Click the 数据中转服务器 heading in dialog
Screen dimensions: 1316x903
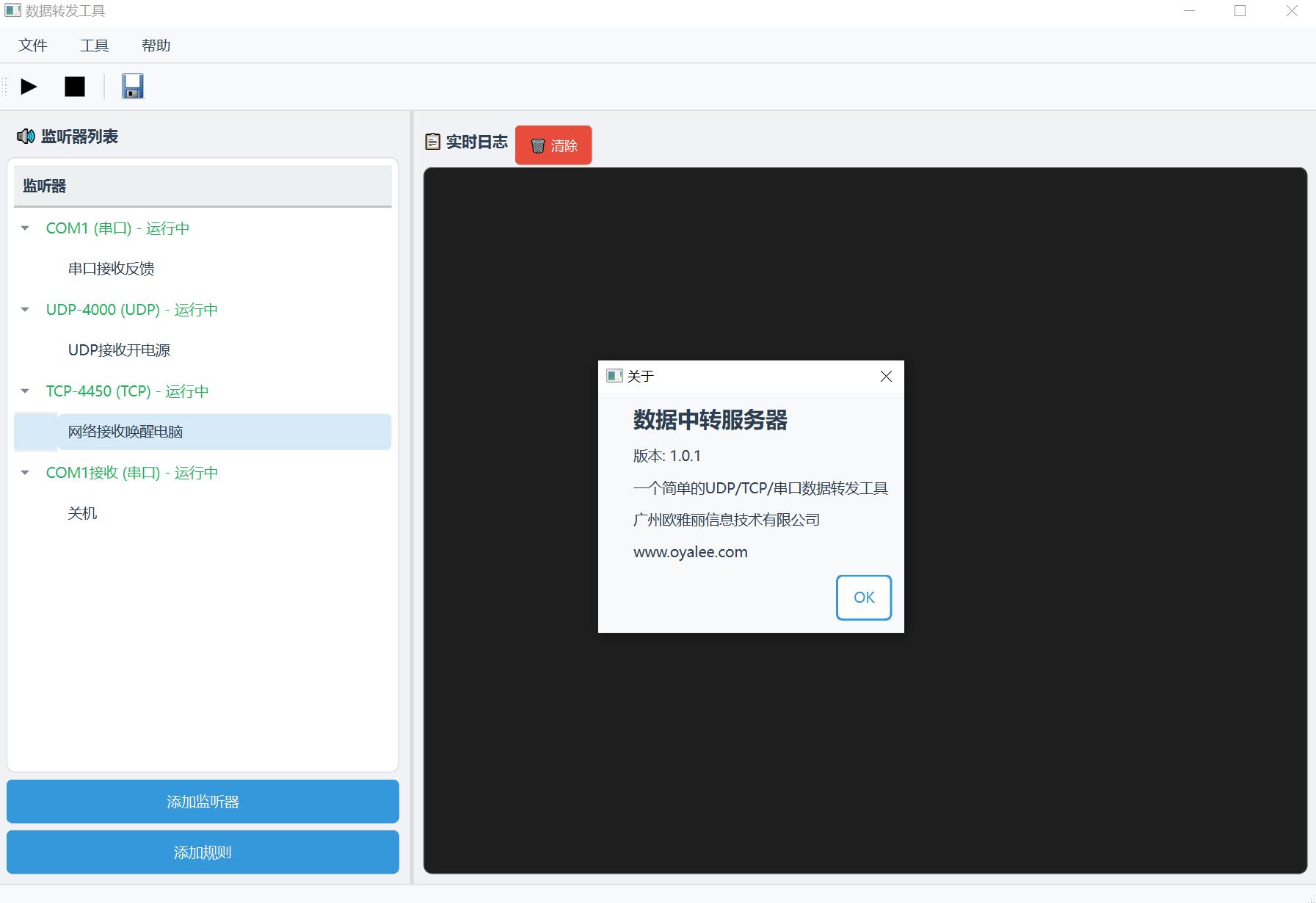(710, 420)
